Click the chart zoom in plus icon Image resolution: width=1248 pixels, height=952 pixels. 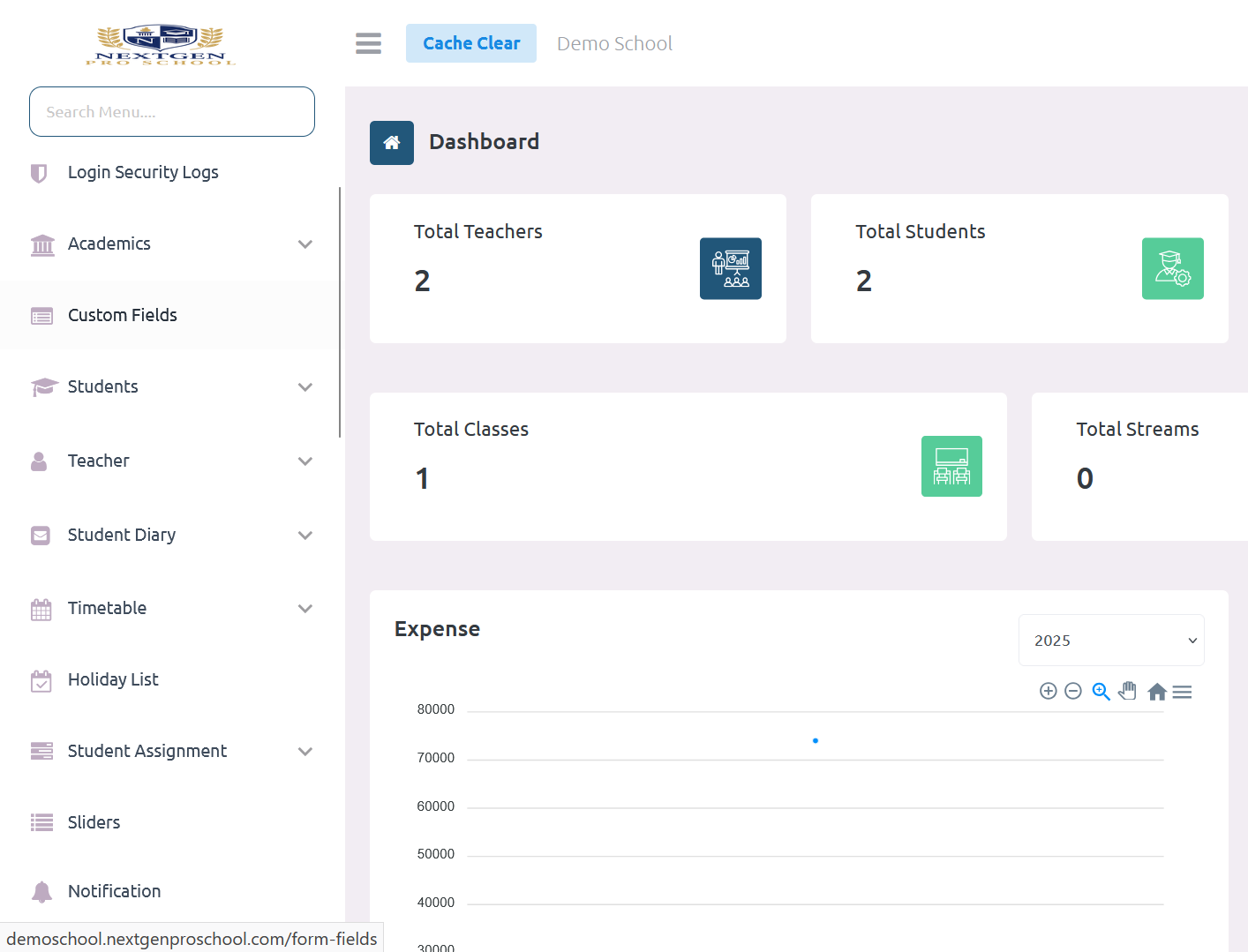(1048, 692)
